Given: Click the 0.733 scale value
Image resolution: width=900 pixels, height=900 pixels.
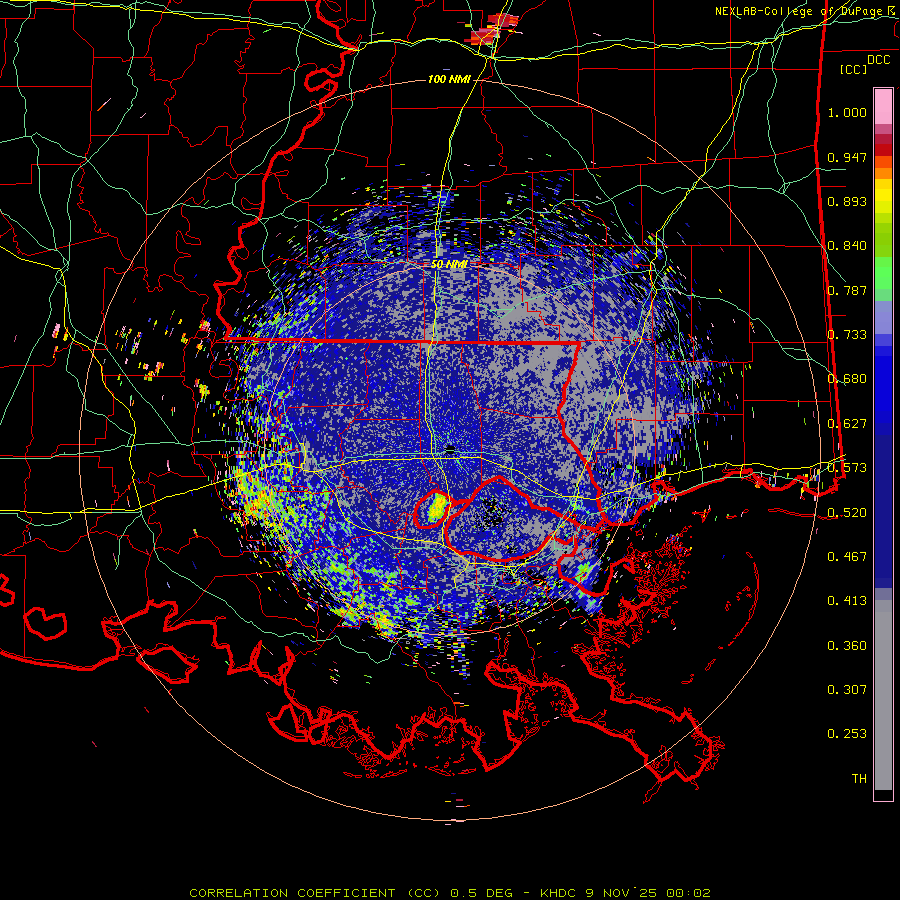Looking at the screenshot, I should [847, 335].
